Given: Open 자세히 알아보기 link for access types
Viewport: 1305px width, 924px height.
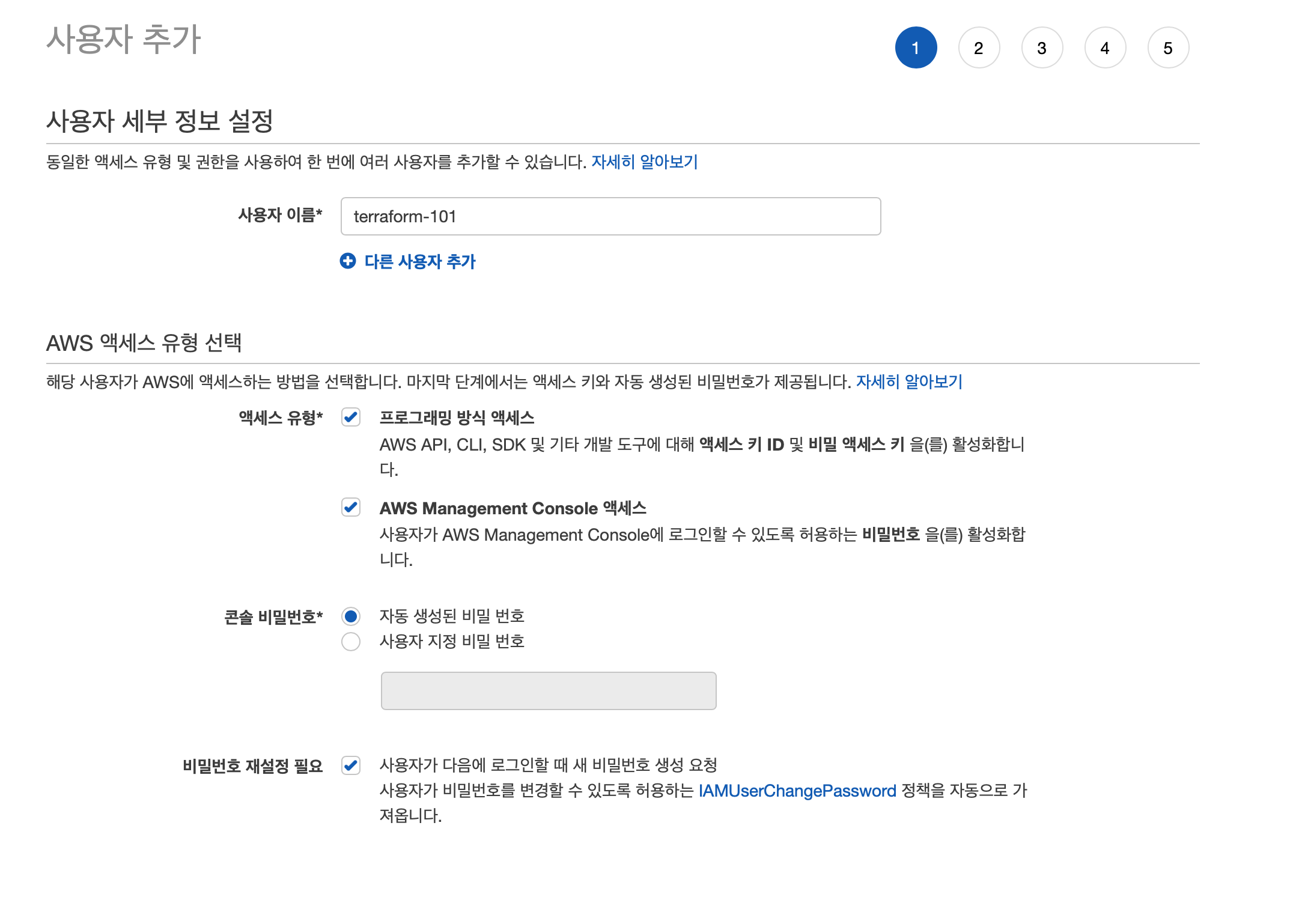Looking at the screenshot, I should click(x=908, y=381).
